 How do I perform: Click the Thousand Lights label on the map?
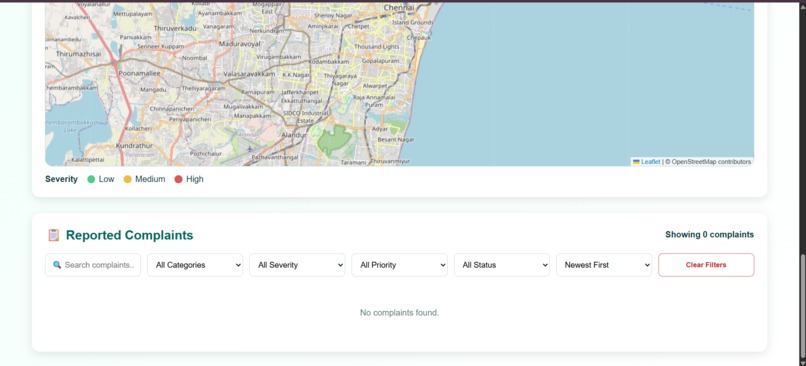(377, 47)
